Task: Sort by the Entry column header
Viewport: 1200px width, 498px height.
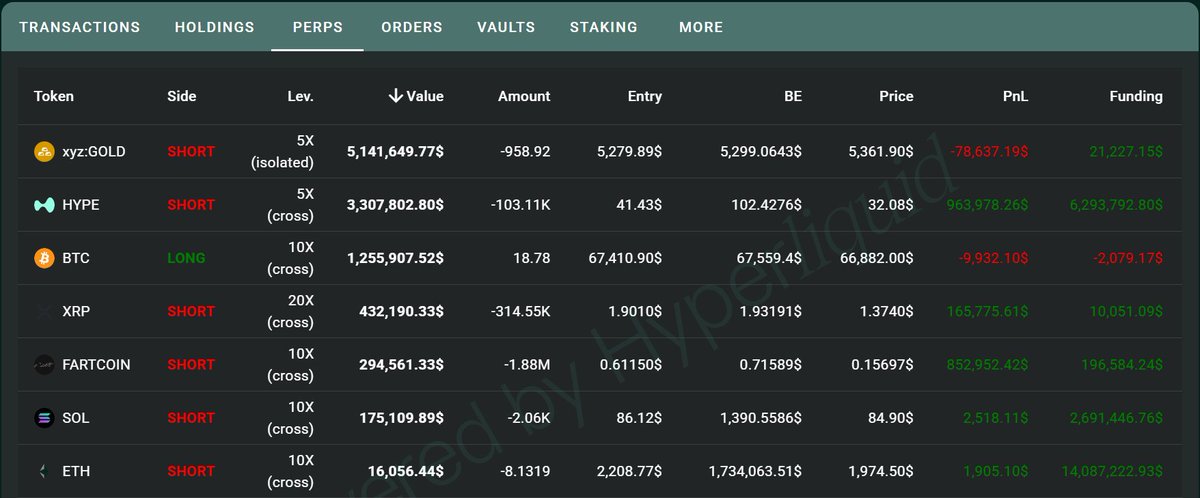Action: [x=644, y=96]
